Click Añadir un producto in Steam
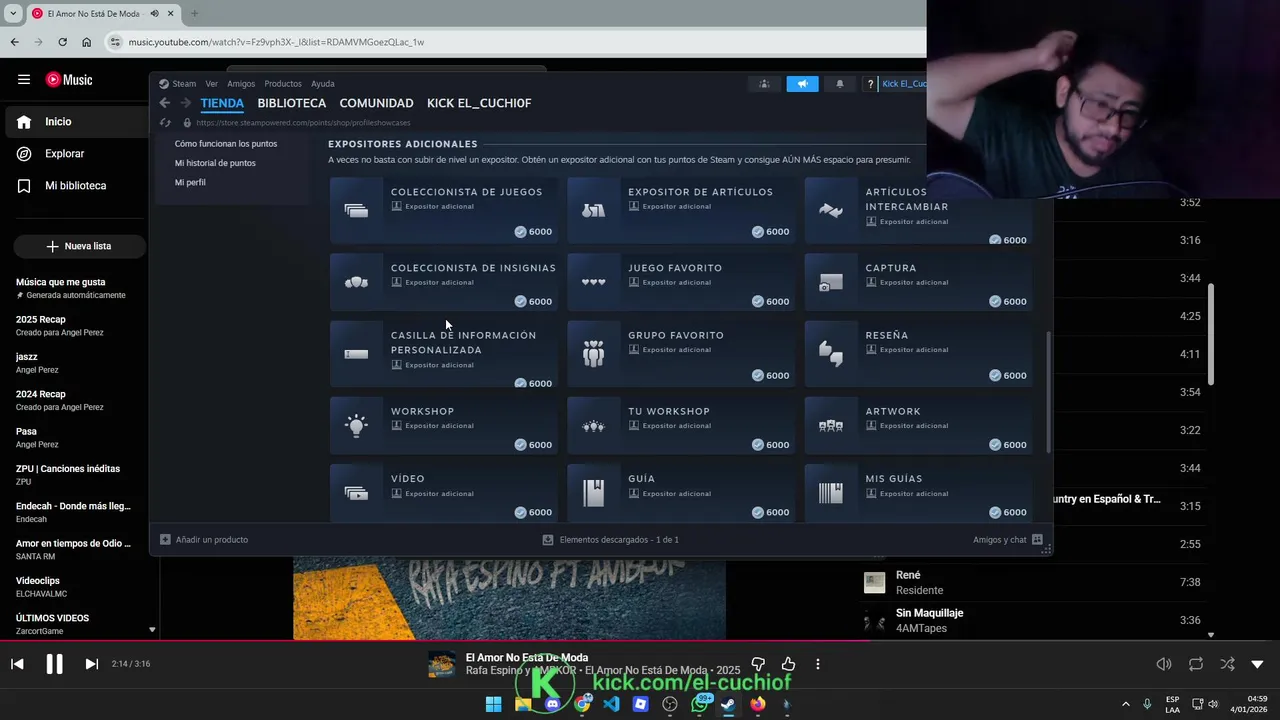1280x720 pixels. pyautogui.click(x=204, y=540)
